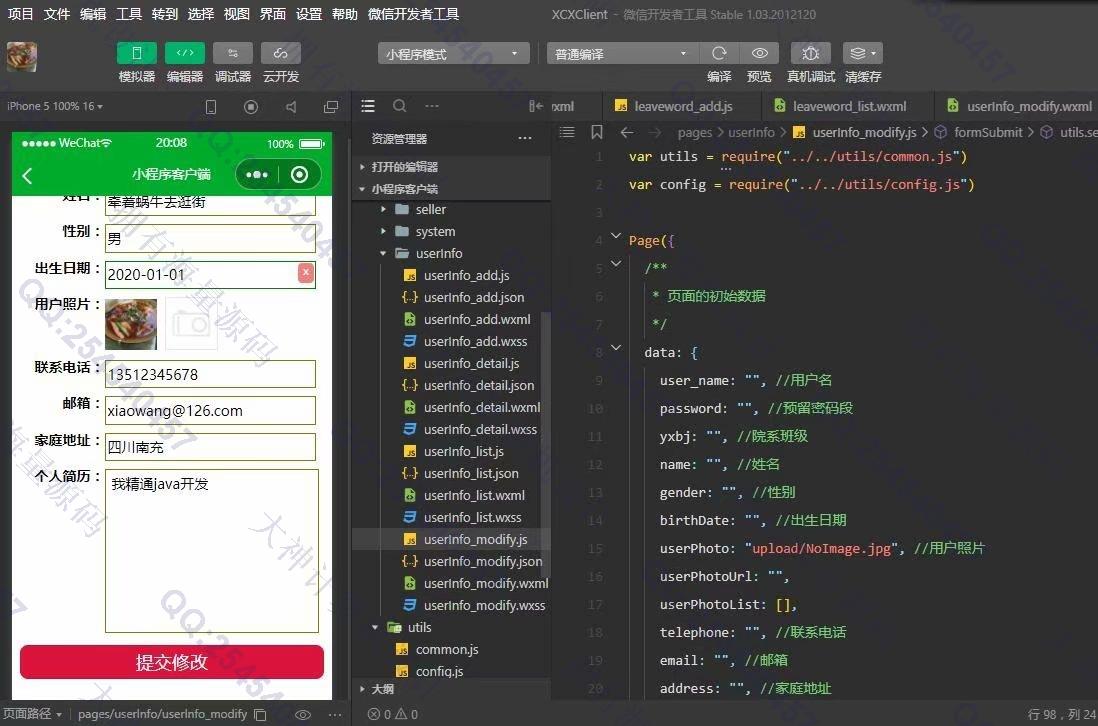The height and width of the screenshot is (726, 1098).
Task: Click the bookmark icon in the editor toolbar
Action: click(597, 132)
